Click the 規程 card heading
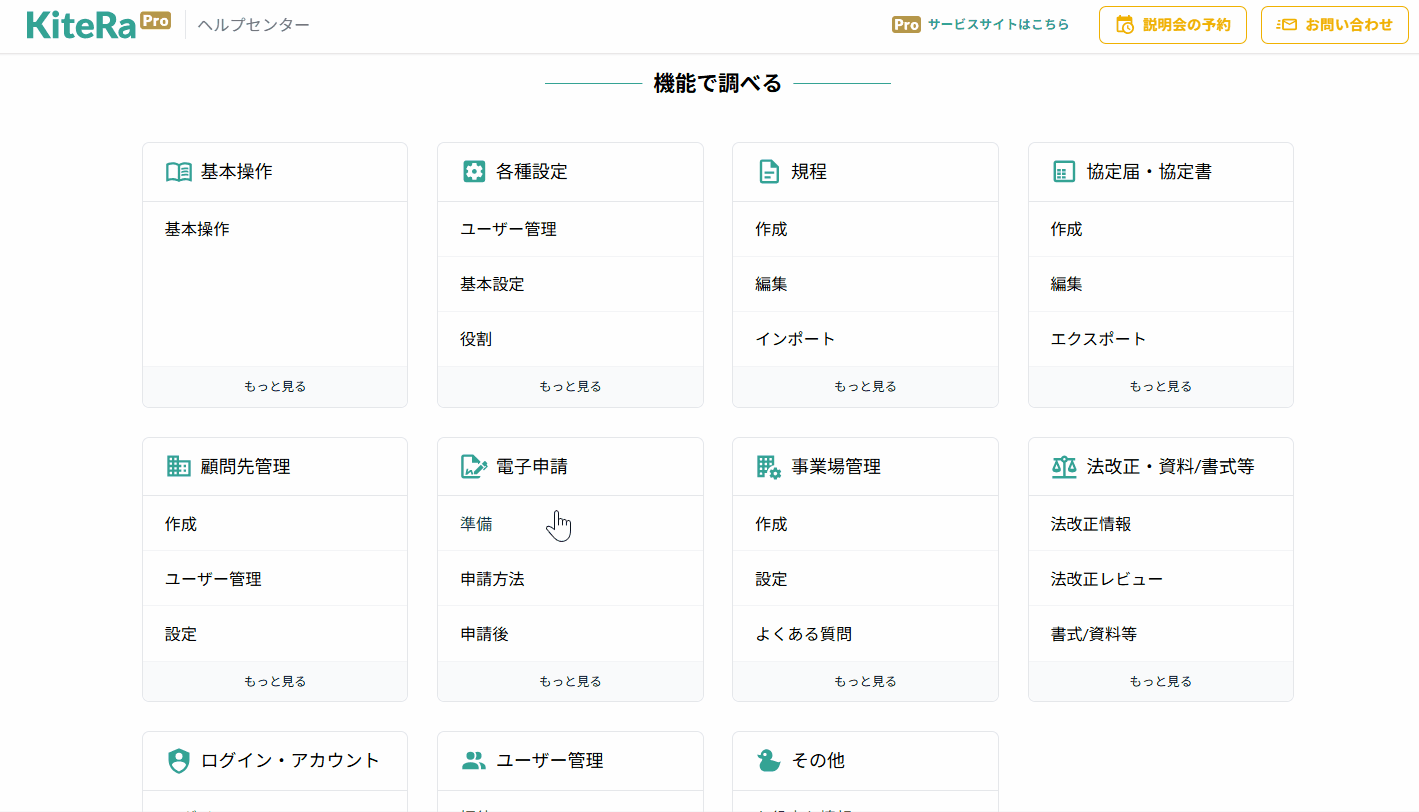Image resolution: width=1419 pixels, height=812 pixels. 809,172
